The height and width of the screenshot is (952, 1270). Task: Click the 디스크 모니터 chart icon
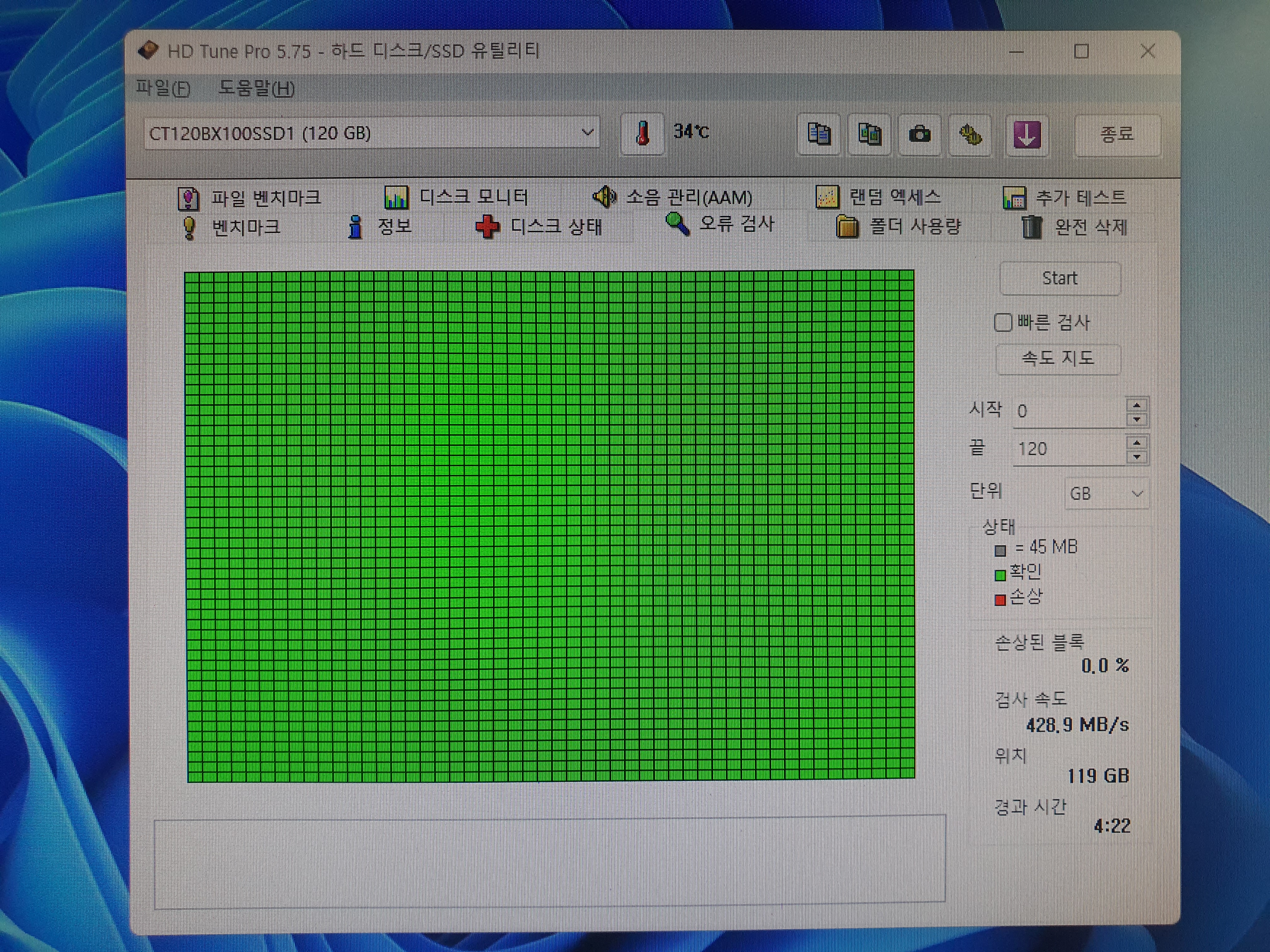pyautogui.click(x=396, y=197)
